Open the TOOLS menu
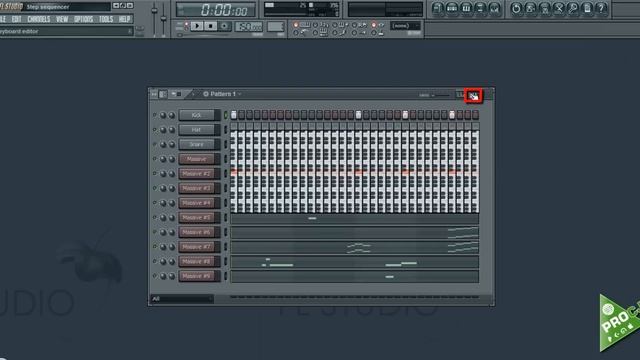Image resolution: width=640 pixels, height=360 pixels. (x=106, y=19)
